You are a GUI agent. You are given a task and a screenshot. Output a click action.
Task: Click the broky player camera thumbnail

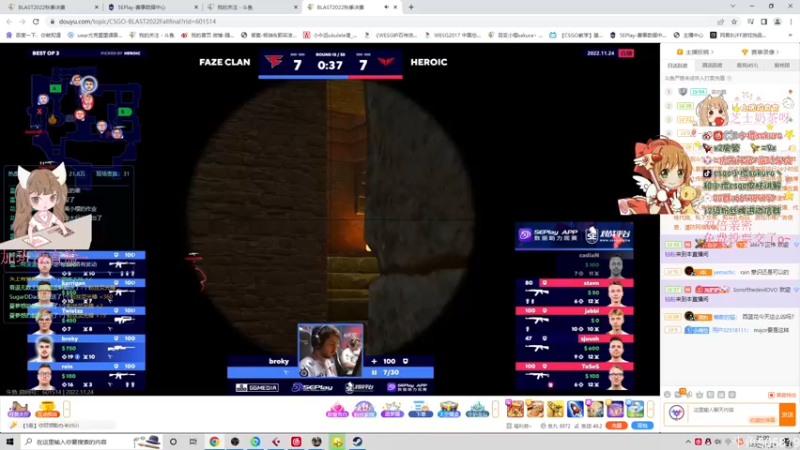[x=330, y=350]
